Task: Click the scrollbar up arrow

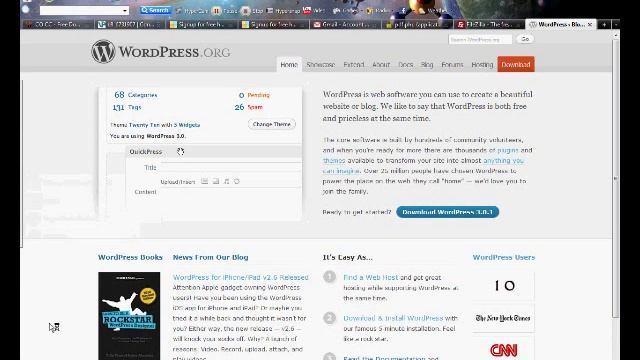Action: click(x=616, y=36)
